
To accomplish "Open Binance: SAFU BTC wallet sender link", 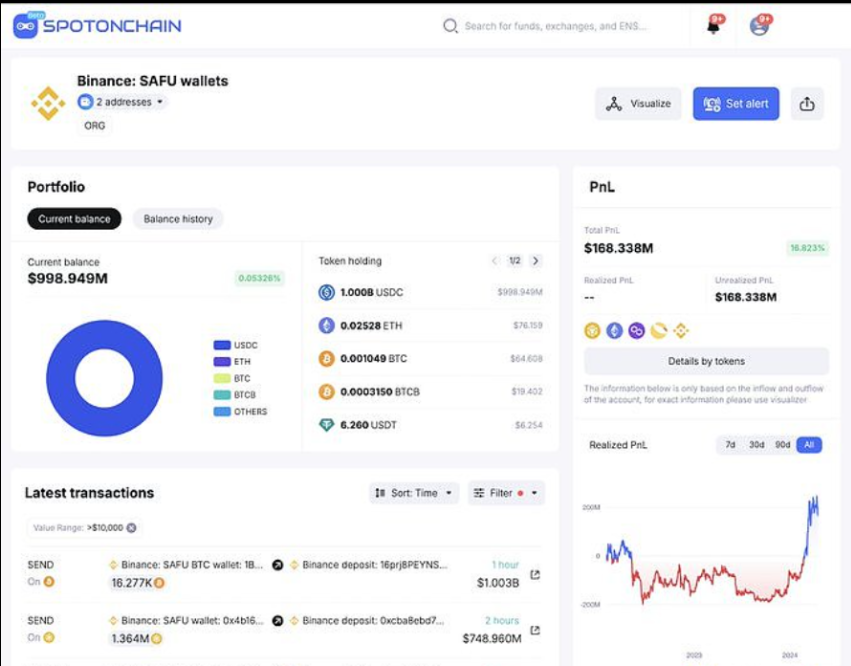I will 192,565.
